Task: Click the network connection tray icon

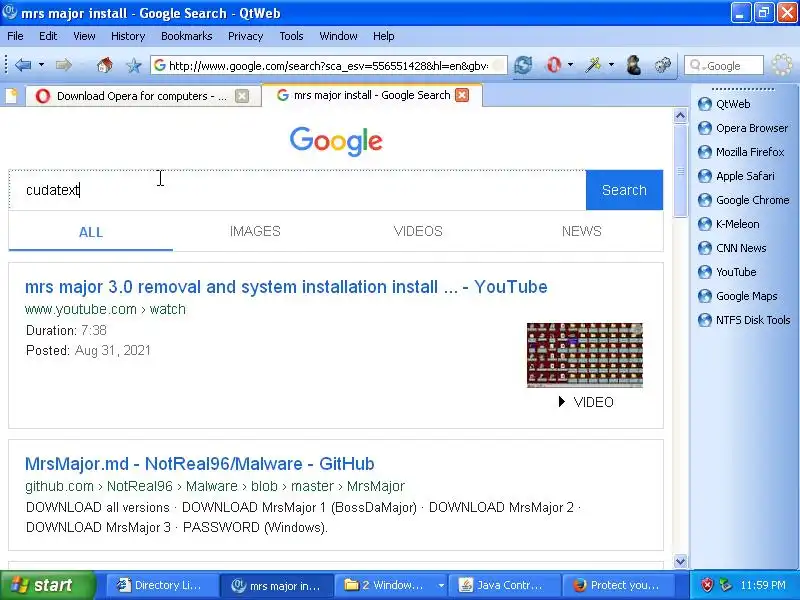Action: coord(726,585)
